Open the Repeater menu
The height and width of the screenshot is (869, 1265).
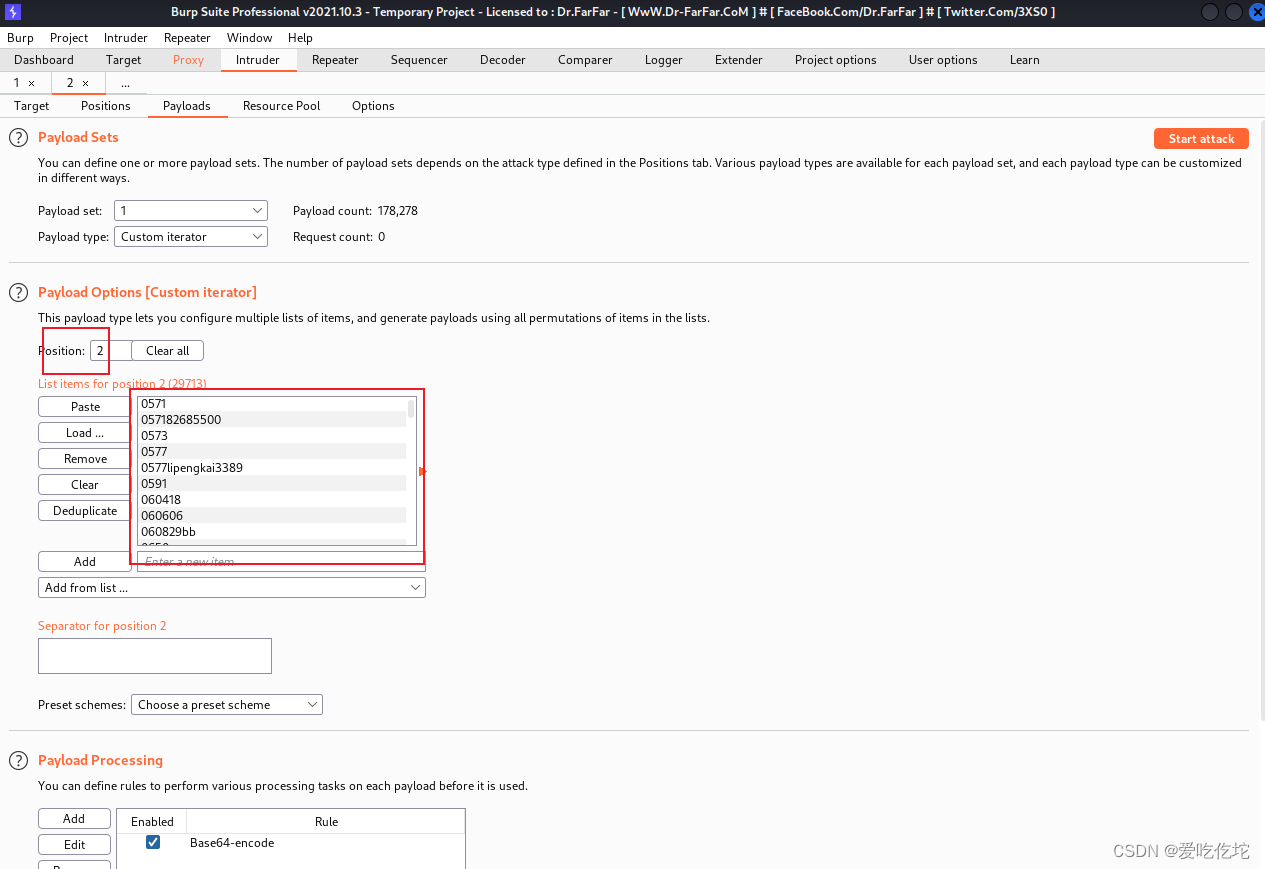click(x=187, y=37)
